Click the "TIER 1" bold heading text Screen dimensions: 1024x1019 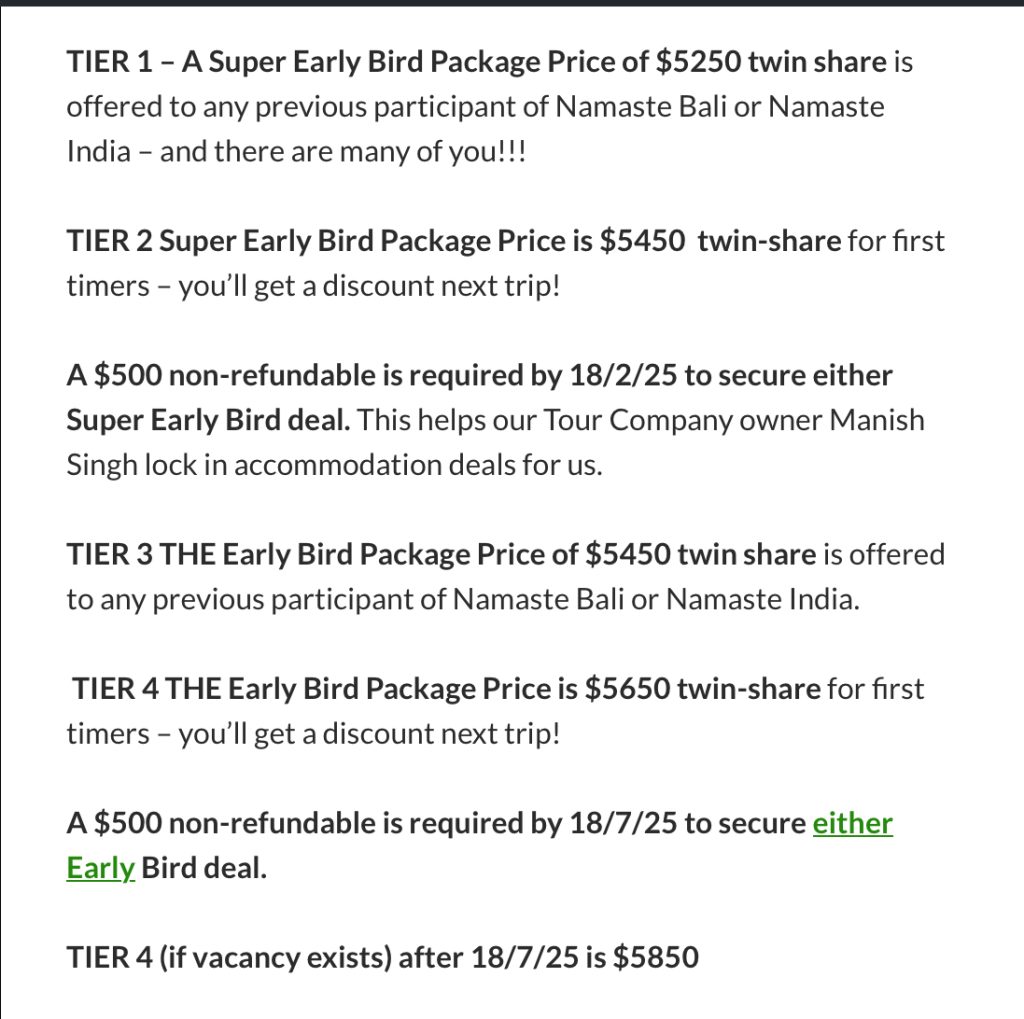[x=110, y=62]
